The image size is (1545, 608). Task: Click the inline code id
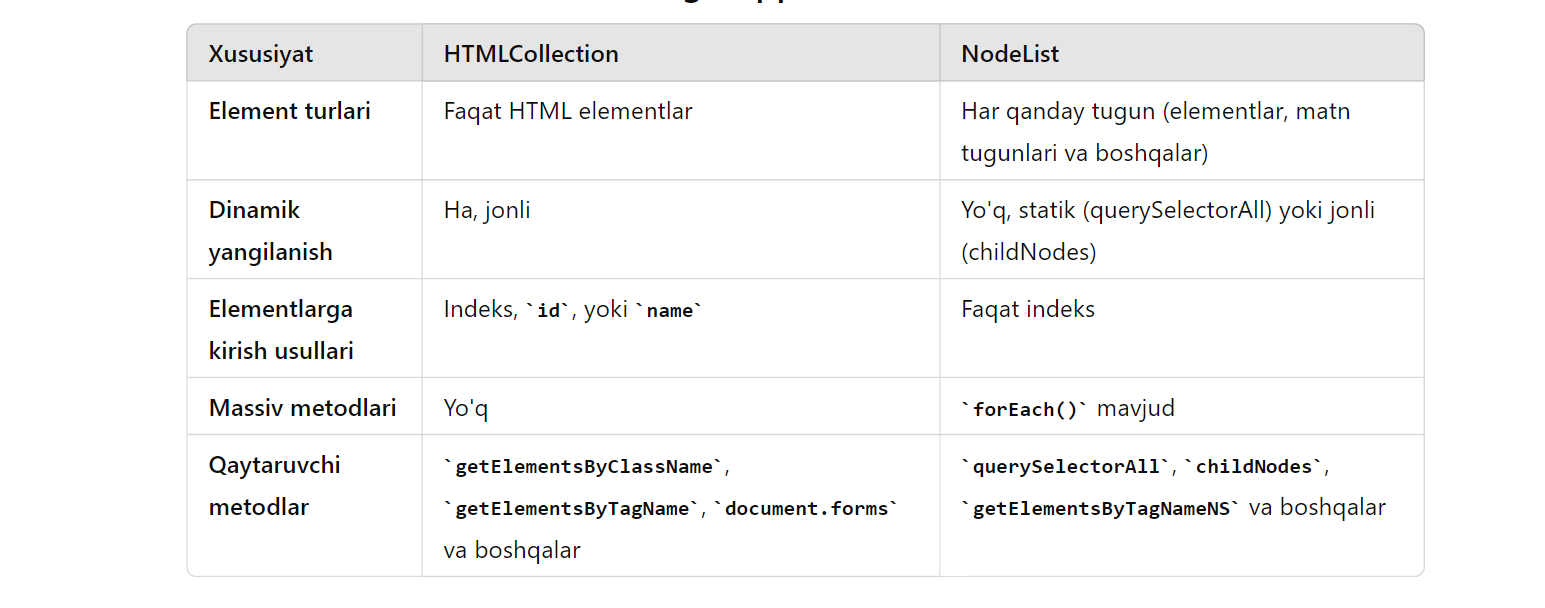click(x=549, y=311)
